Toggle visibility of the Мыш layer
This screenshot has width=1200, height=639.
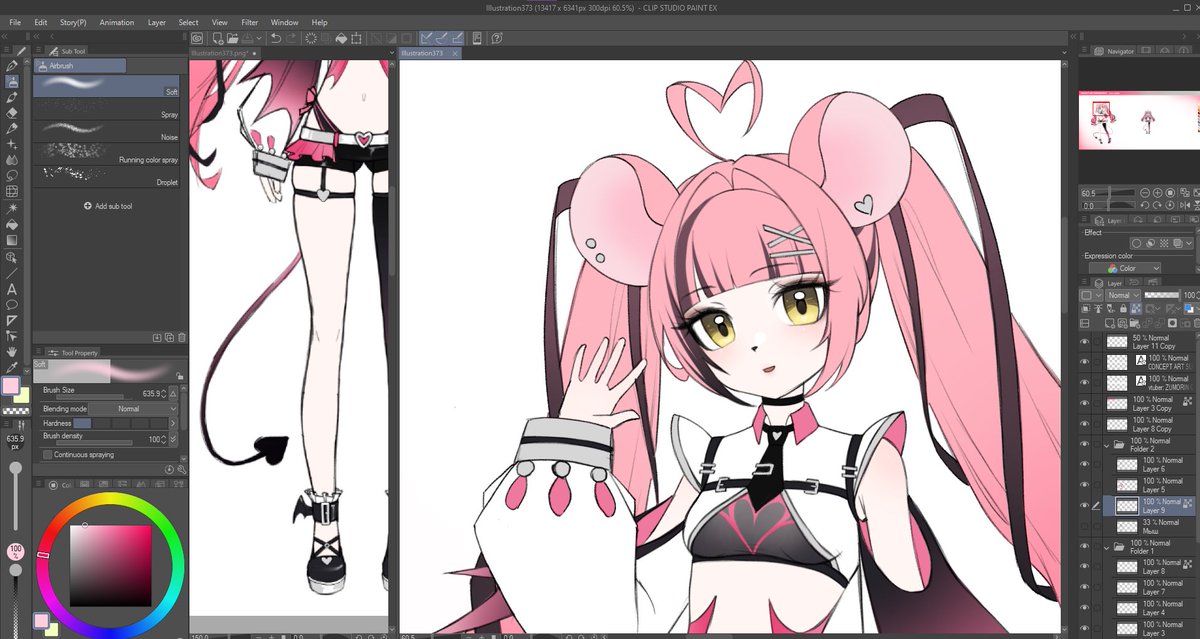pos(1083,527)
